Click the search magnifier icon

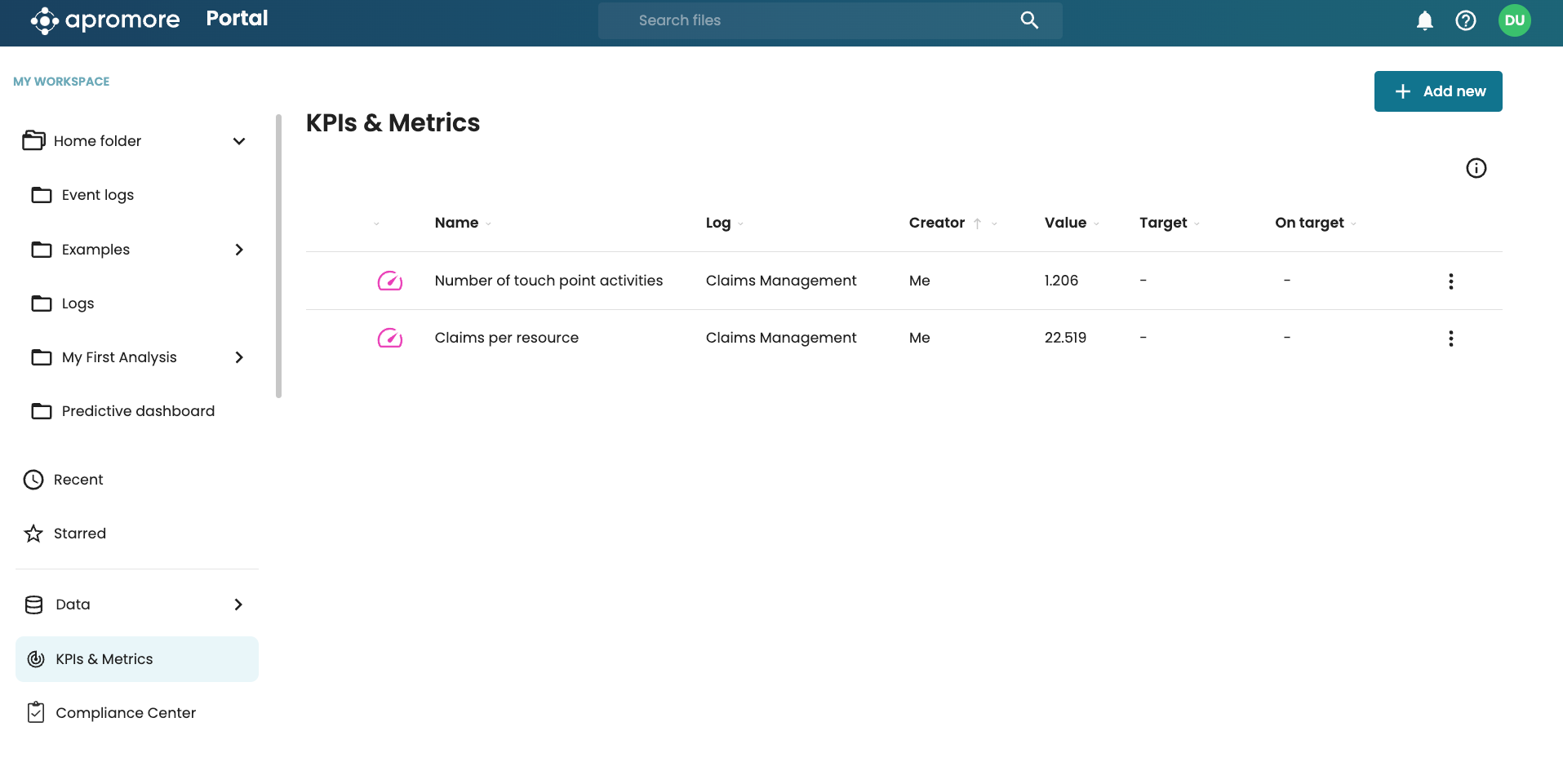click(1029, 20)
